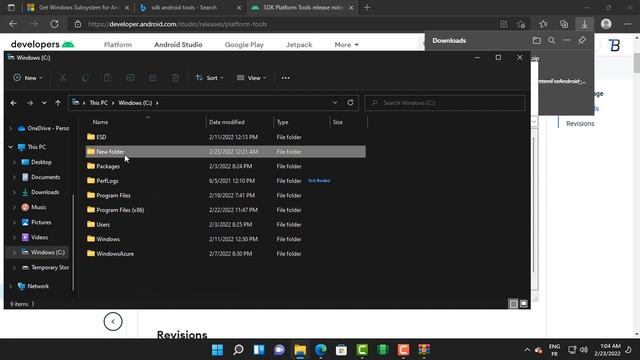Open the More dropdown on developers site
The height and width of the screenshot is (360, 640).
(346, 44)
